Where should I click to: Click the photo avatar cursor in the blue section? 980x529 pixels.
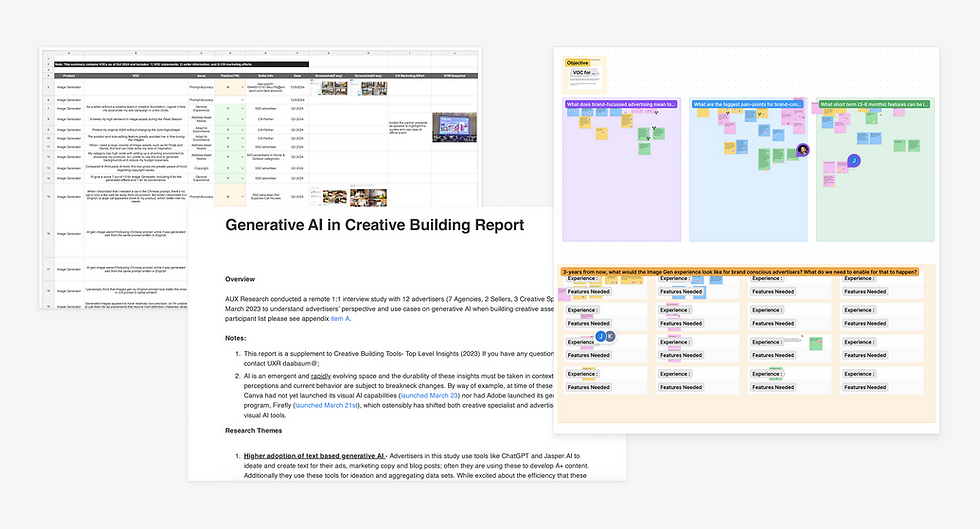(803, 150)
